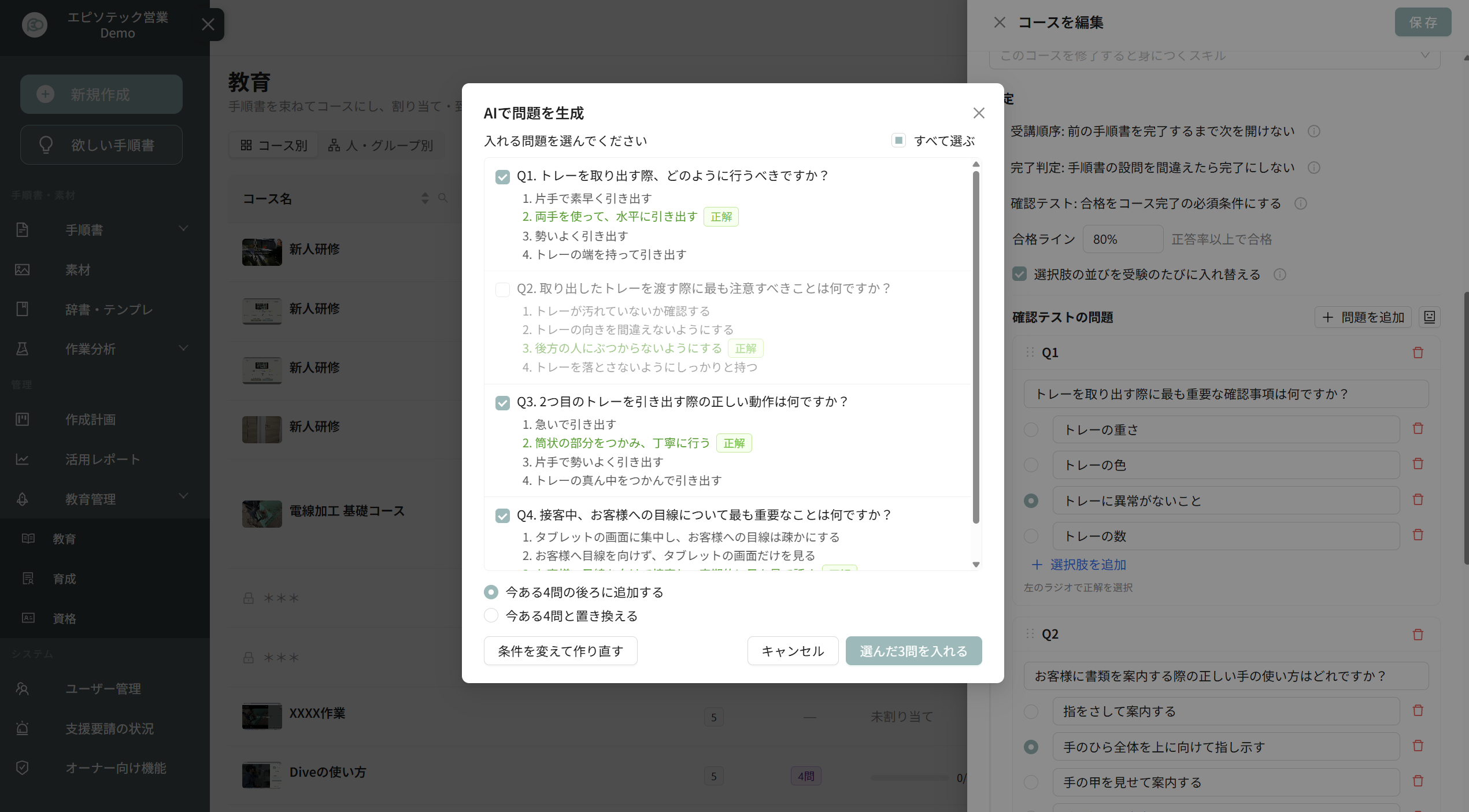Delete Q1 with its red trash icon
The image size is (1469, 812).
click(x=1418, y=353)
